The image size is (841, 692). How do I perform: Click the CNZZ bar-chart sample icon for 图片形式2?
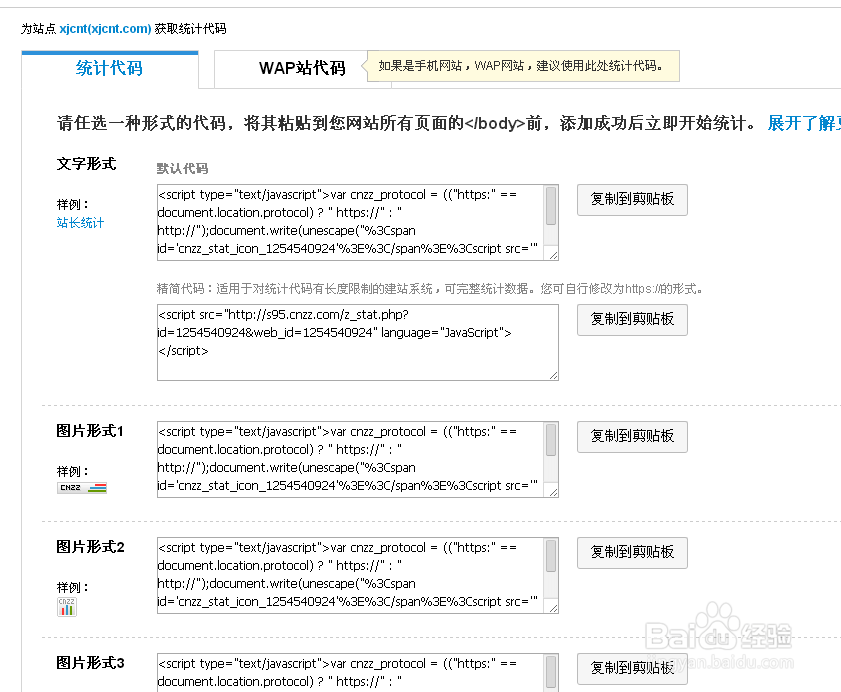67,607
